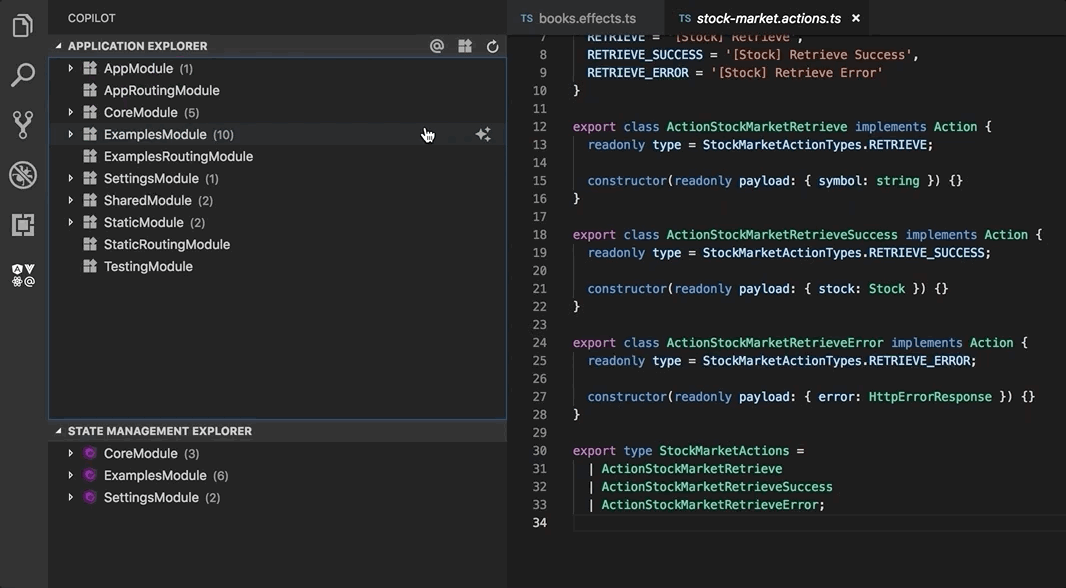Click '[Stock] Retrieve Error' string on line 9

coord(797,73)
